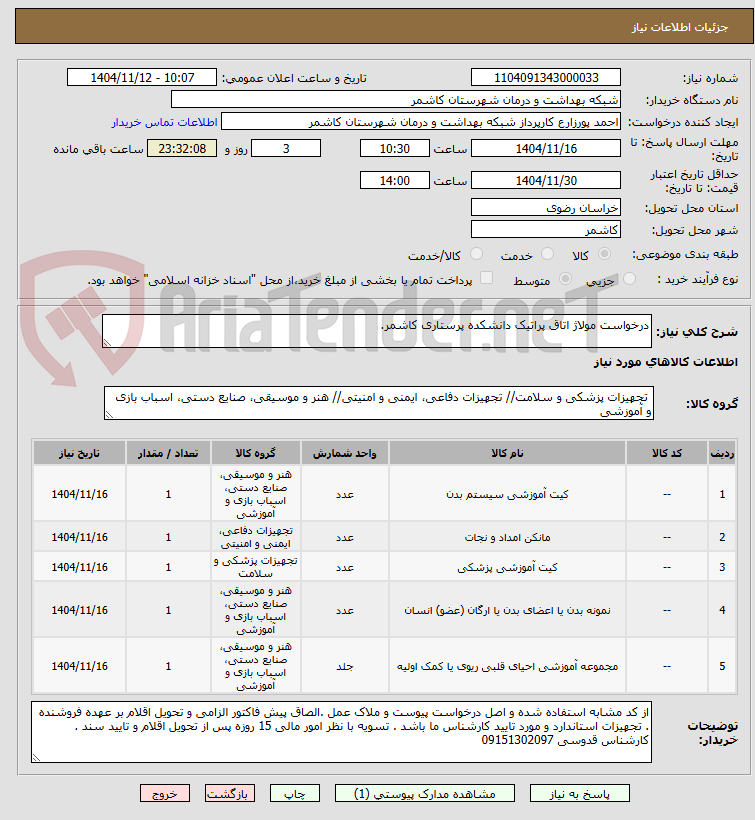Click the چاپ print button

click(x=294, y=793)
